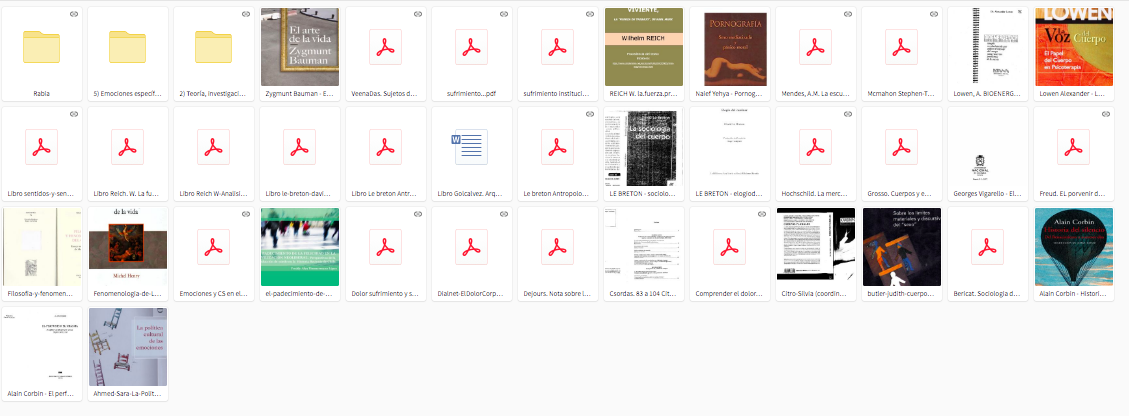Click the PDF icon for VeenaDas. Sujetos
Screen dimensions: 1129x416
click(x=385, y=47)
